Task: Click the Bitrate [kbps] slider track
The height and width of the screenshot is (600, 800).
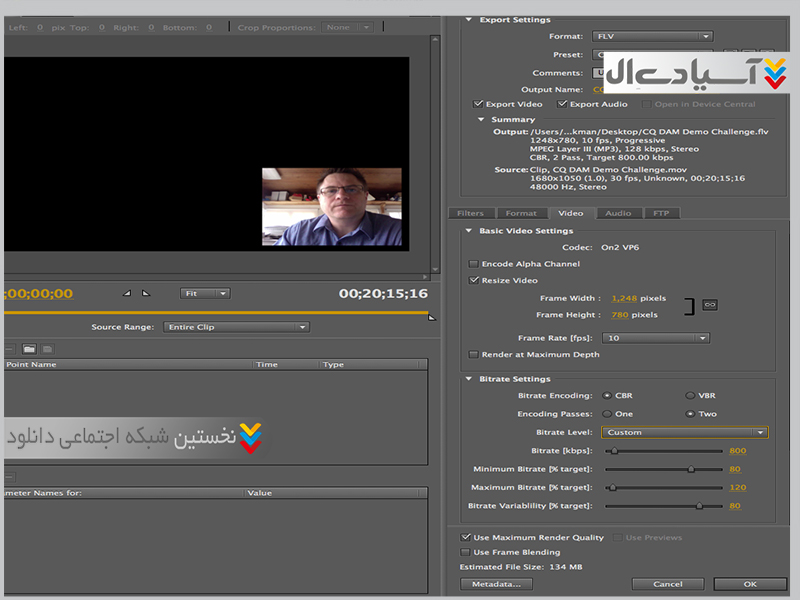Action: tap(665, 451)
